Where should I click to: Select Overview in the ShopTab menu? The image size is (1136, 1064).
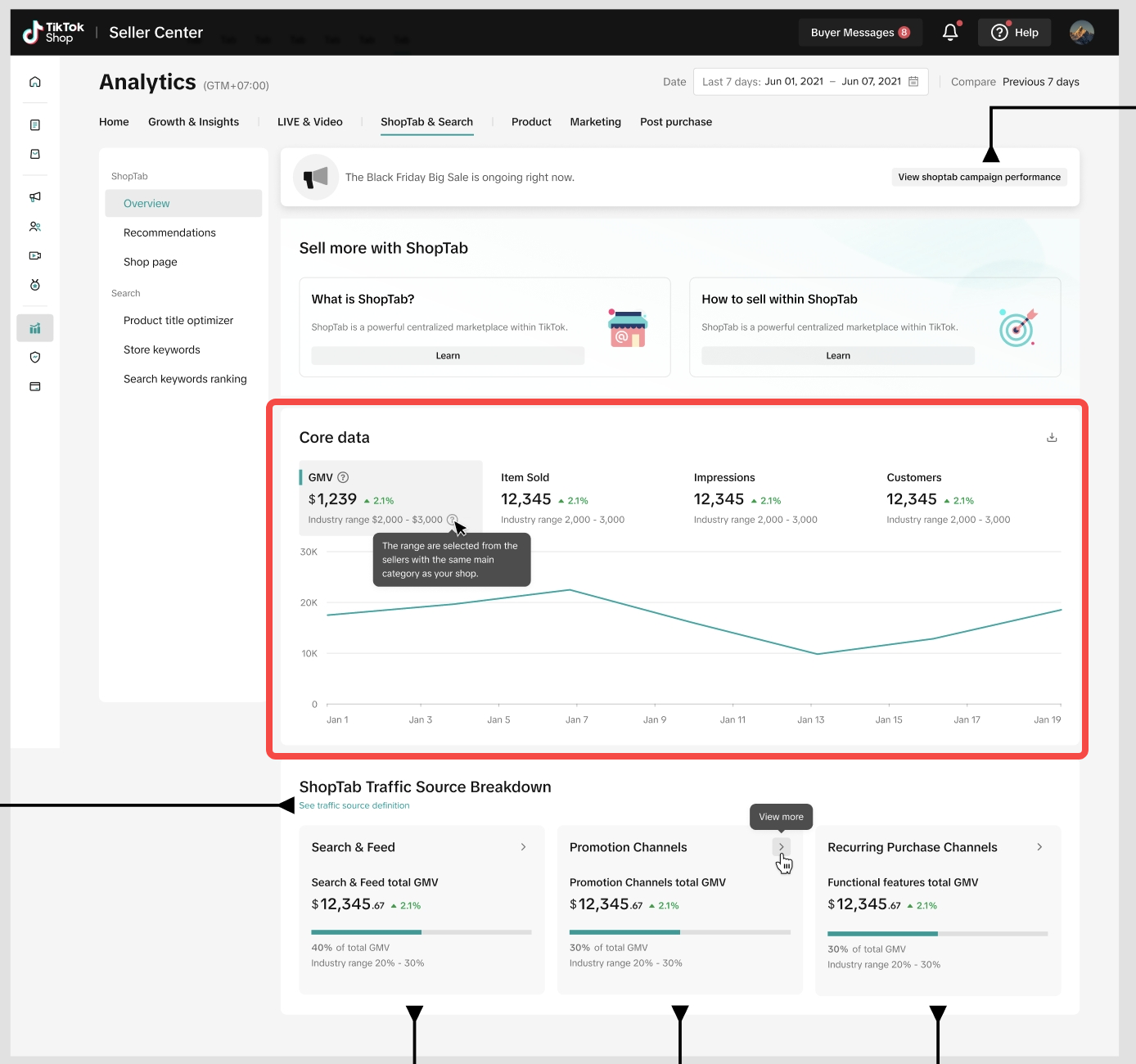tap(183, 204)
